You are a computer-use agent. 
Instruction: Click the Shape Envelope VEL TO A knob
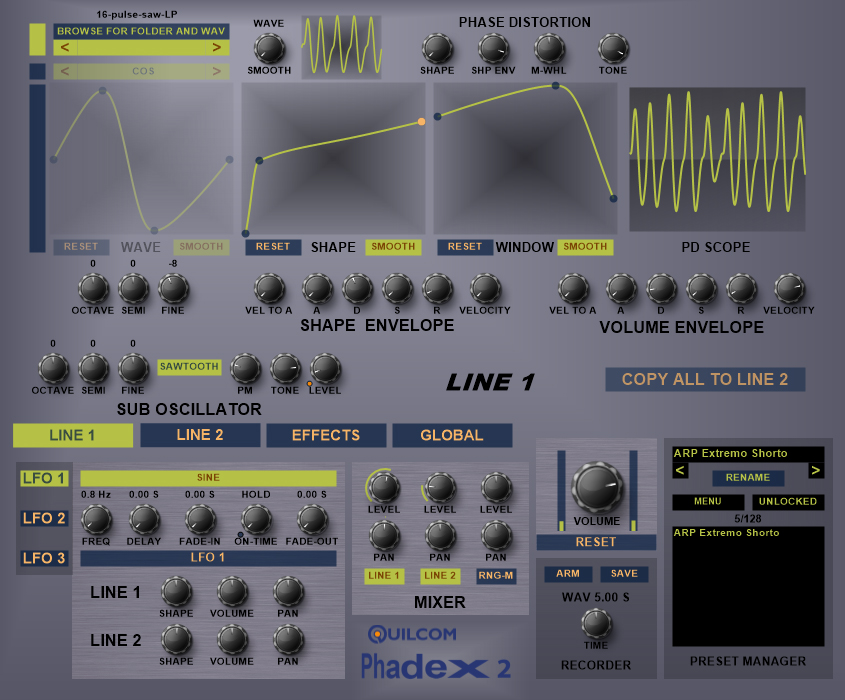269,289
